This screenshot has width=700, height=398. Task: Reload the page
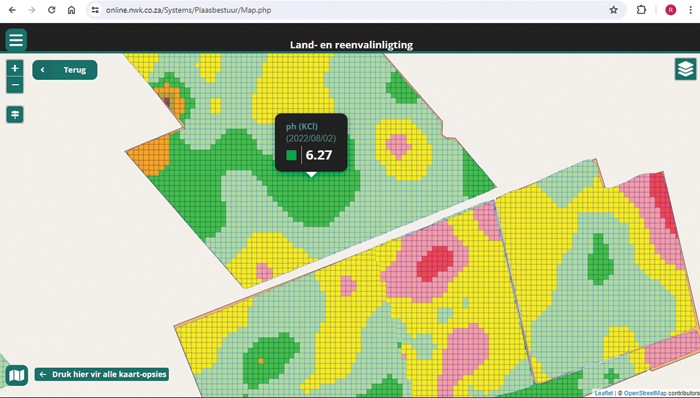[51, 10]
